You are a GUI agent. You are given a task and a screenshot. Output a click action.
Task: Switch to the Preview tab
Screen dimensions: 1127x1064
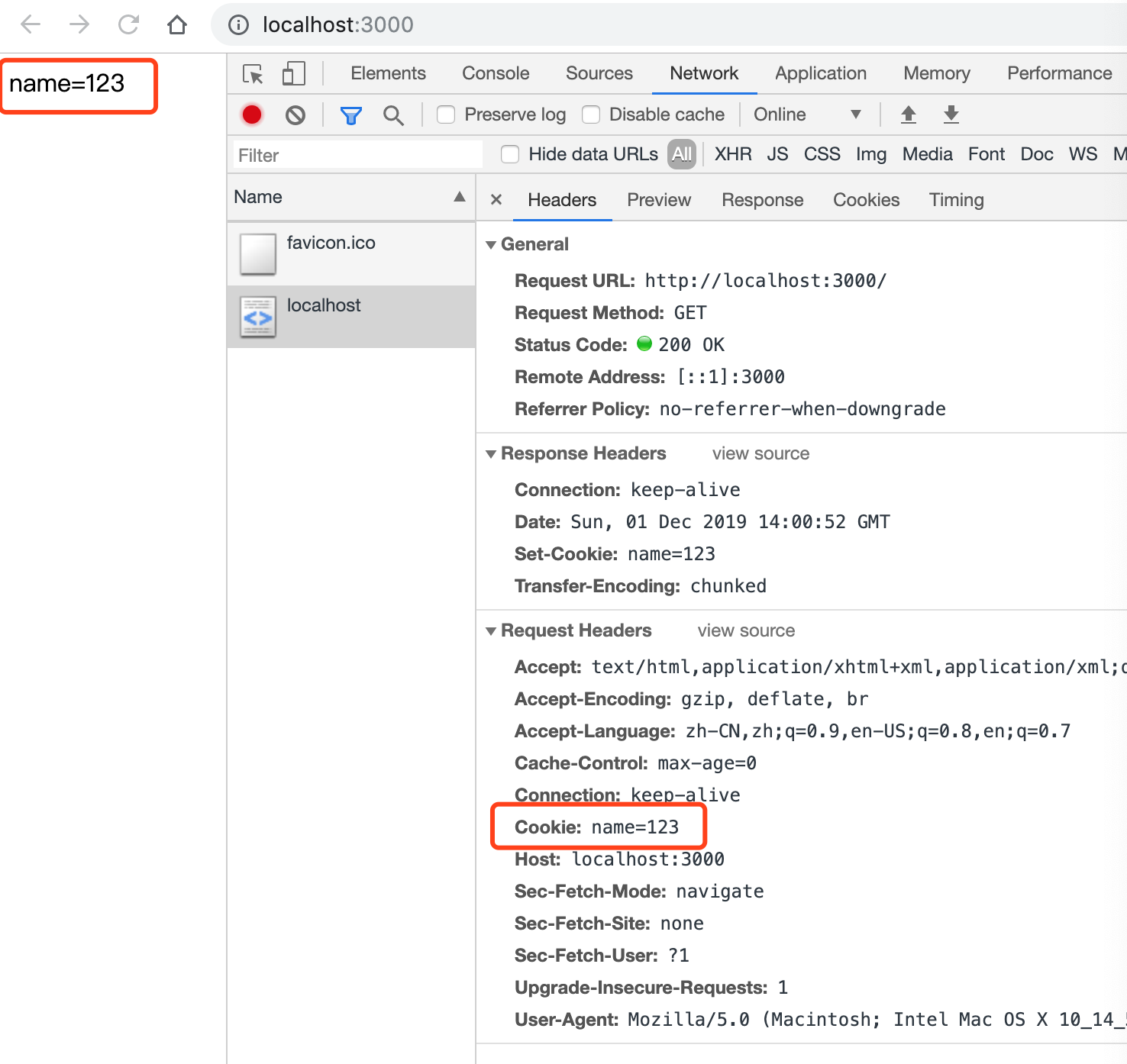tap(659, 200)
